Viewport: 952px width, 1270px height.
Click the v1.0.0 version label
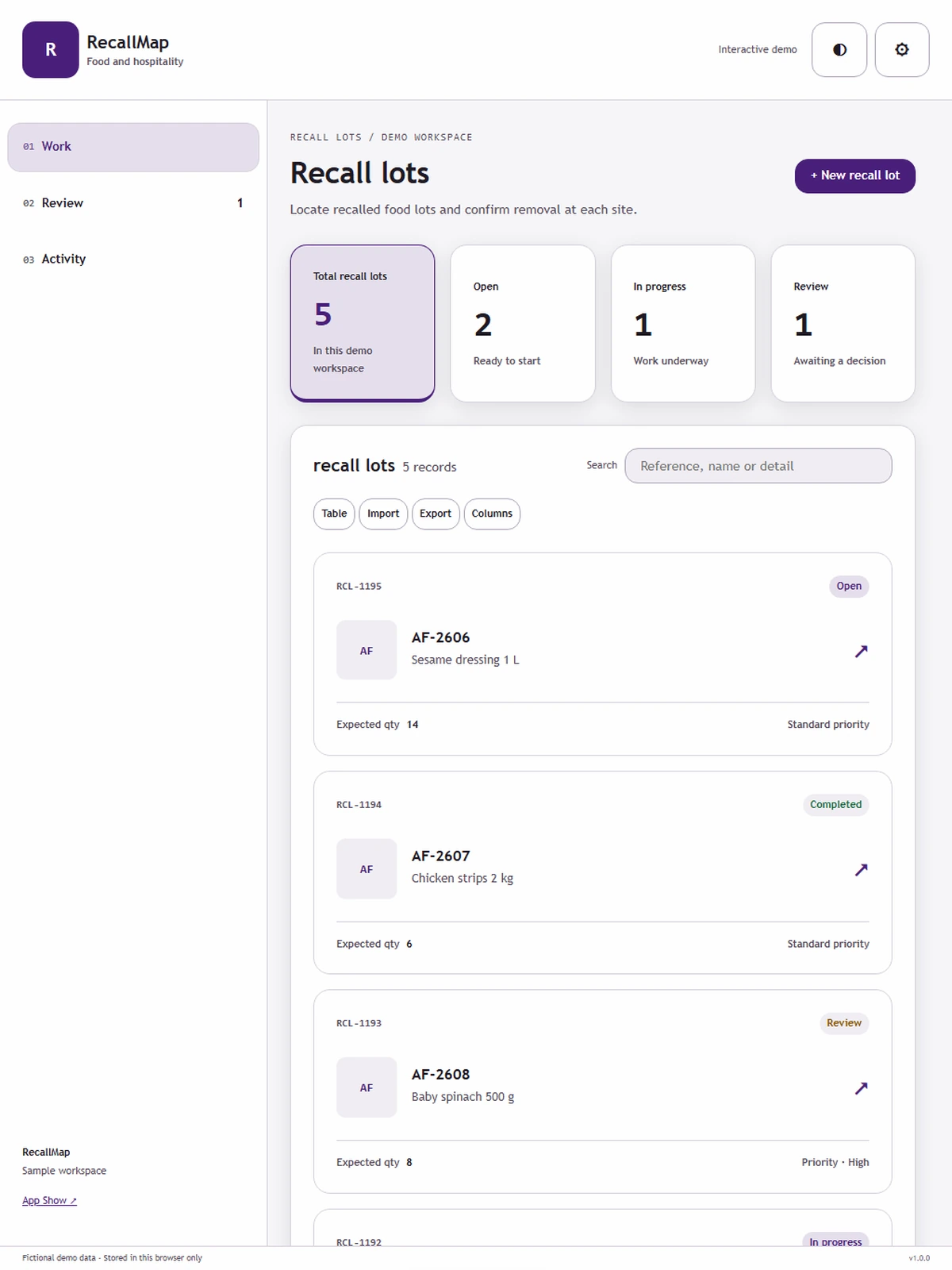919,1258
